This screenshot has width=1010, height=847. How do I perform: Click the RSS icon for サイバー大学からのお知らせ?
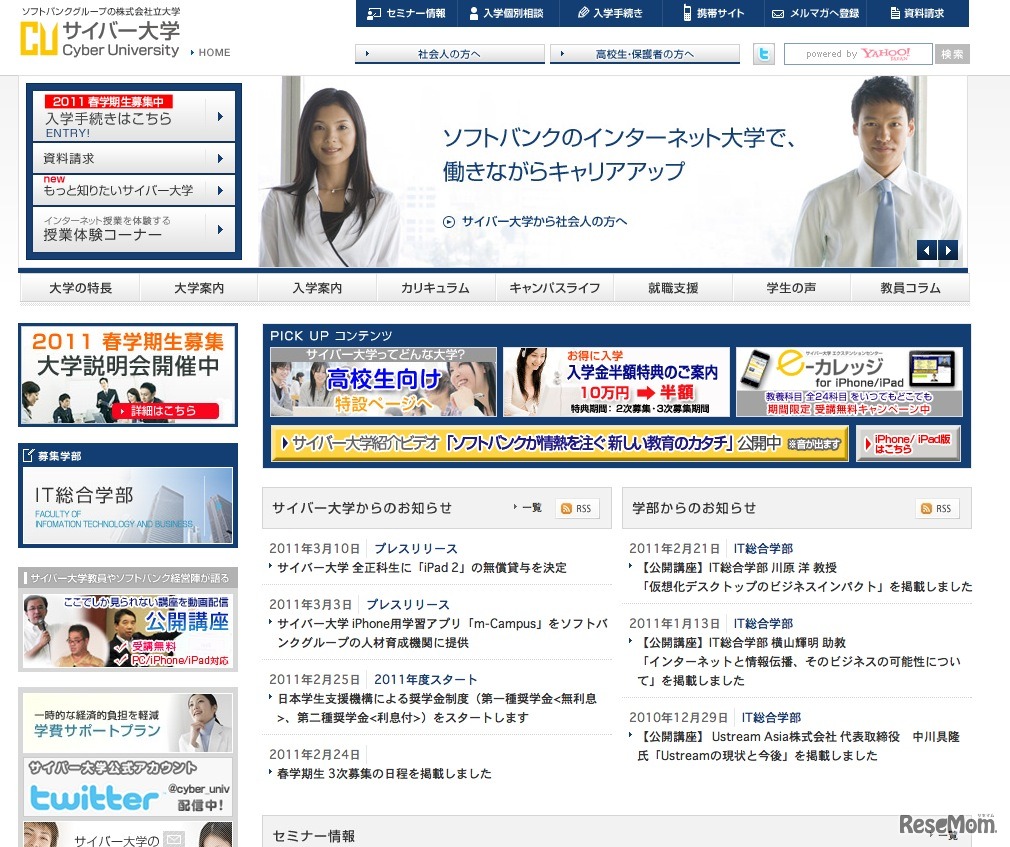point(576,508)
